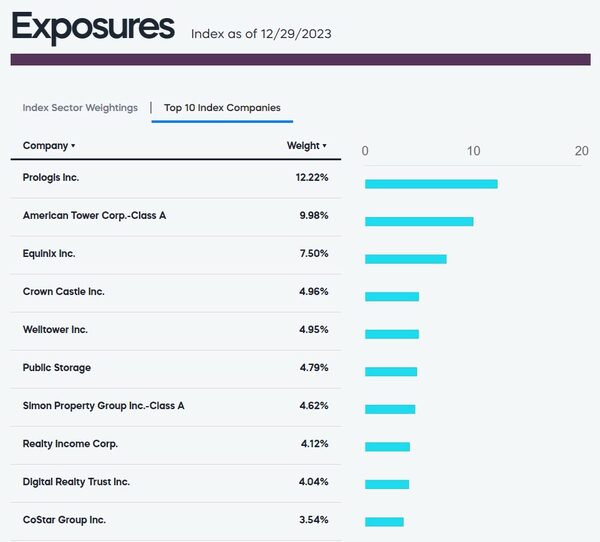Select Digital Realty Trust Inc. name
The image size is (600, 542).
coord(76,482)
